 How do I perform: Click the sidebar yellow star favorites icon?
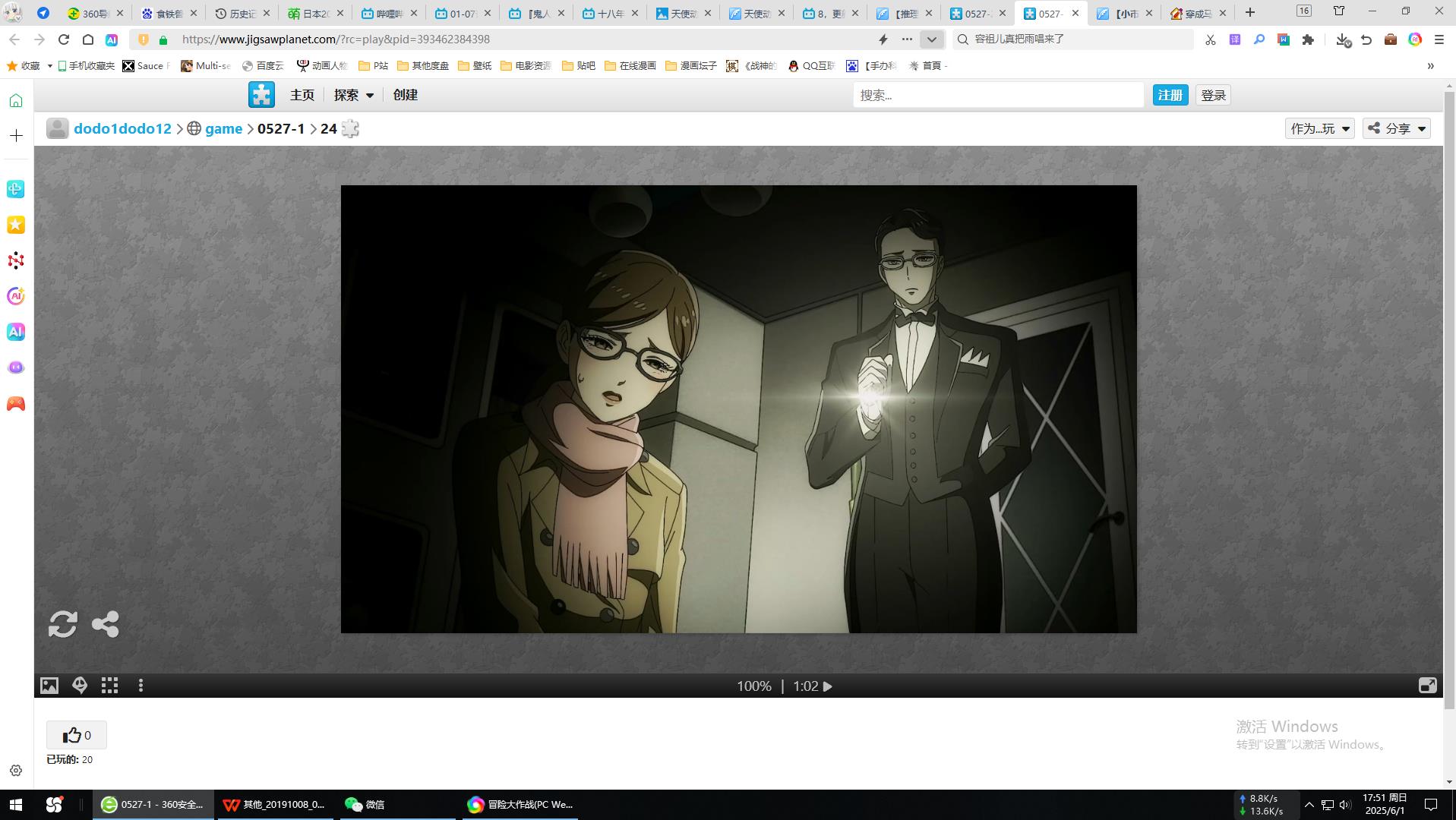(x=16, y=225)
